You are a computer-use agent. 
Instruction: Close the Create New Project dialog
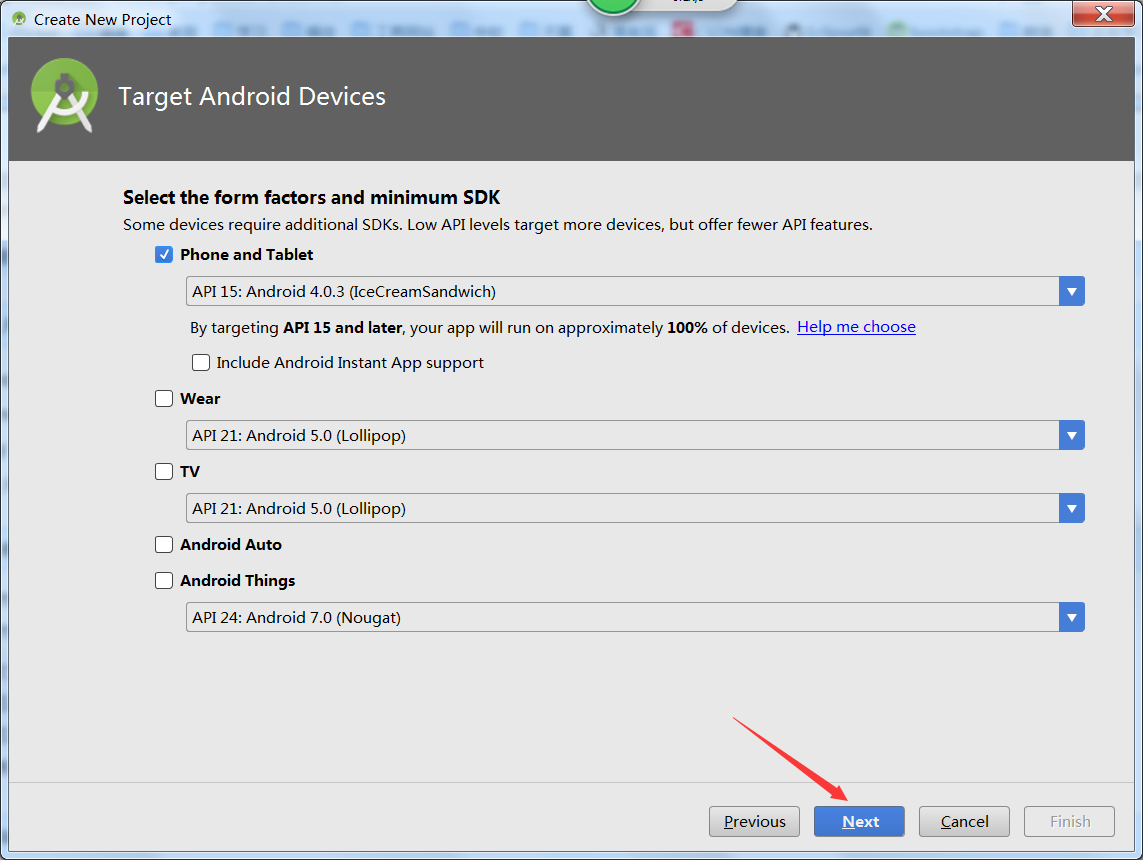pyautogui.click(x=1103, y=14)
